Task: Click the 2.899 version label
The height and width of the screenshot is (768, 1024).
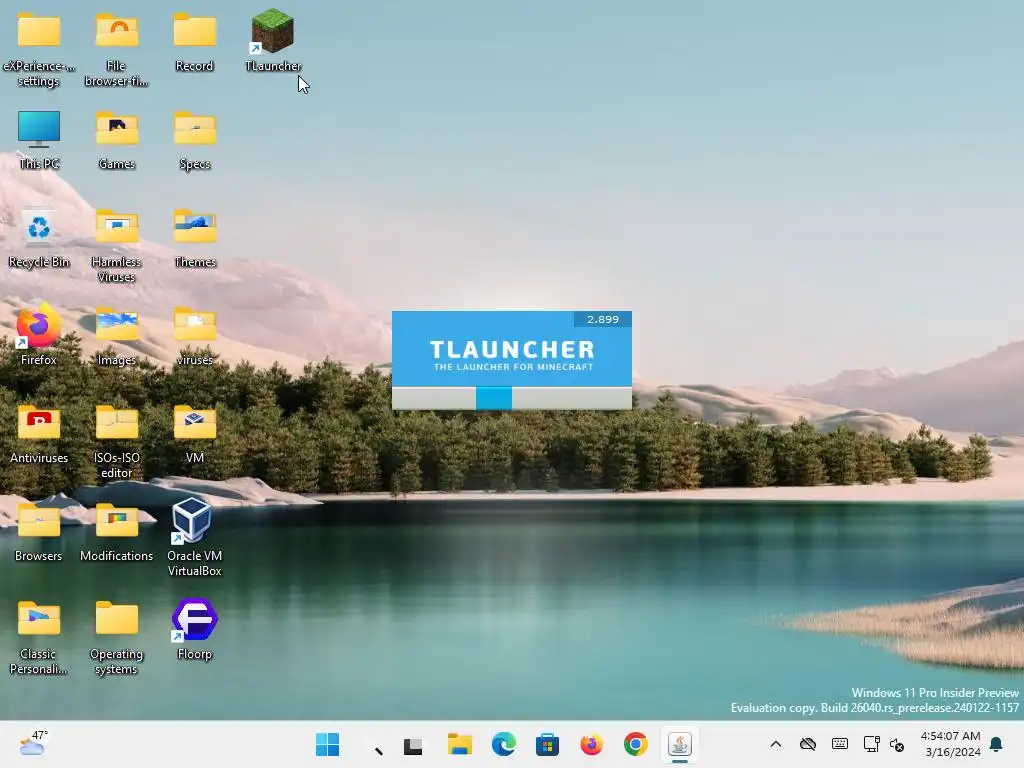Action: pos(602,319)
